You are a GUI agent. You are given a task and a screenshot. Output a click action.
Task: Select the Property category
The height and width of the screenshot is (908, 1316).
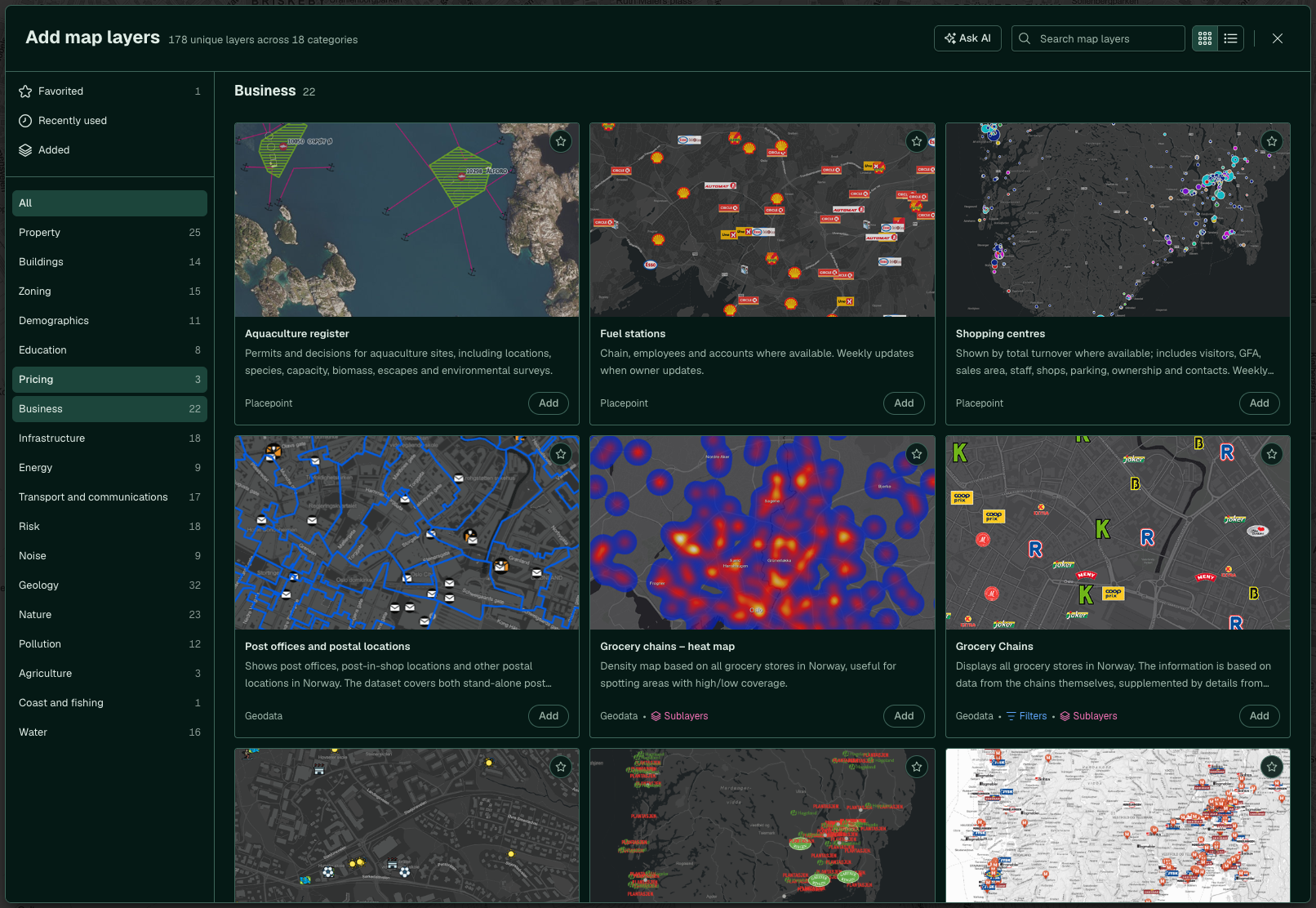[x=109, y=233]
